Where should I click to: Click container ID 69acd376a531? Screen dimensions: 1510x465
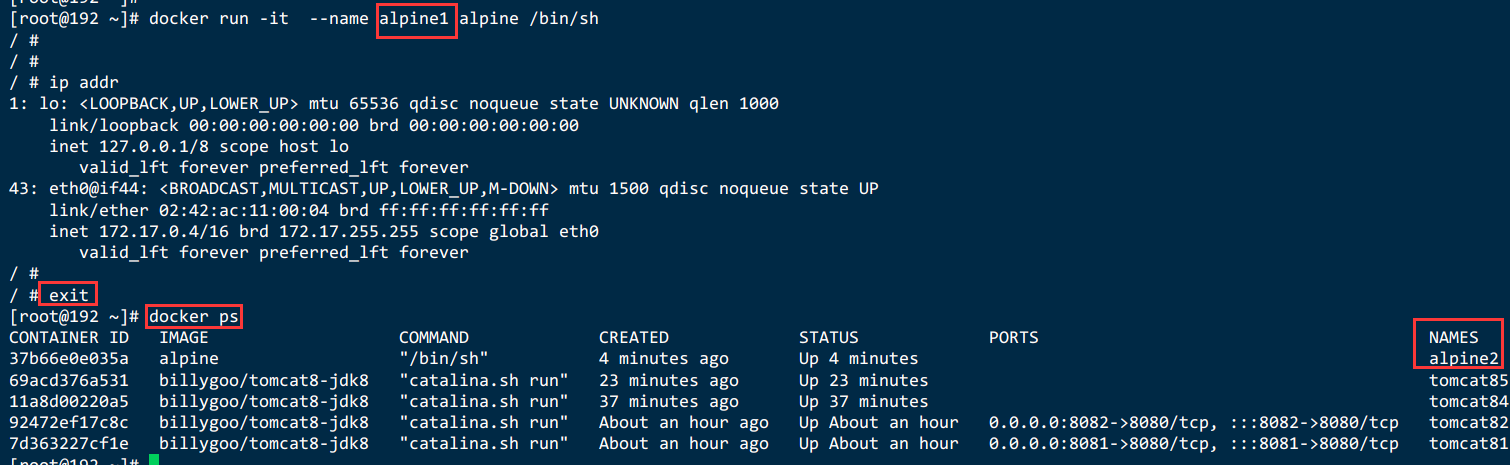click(x=69, y=380)
